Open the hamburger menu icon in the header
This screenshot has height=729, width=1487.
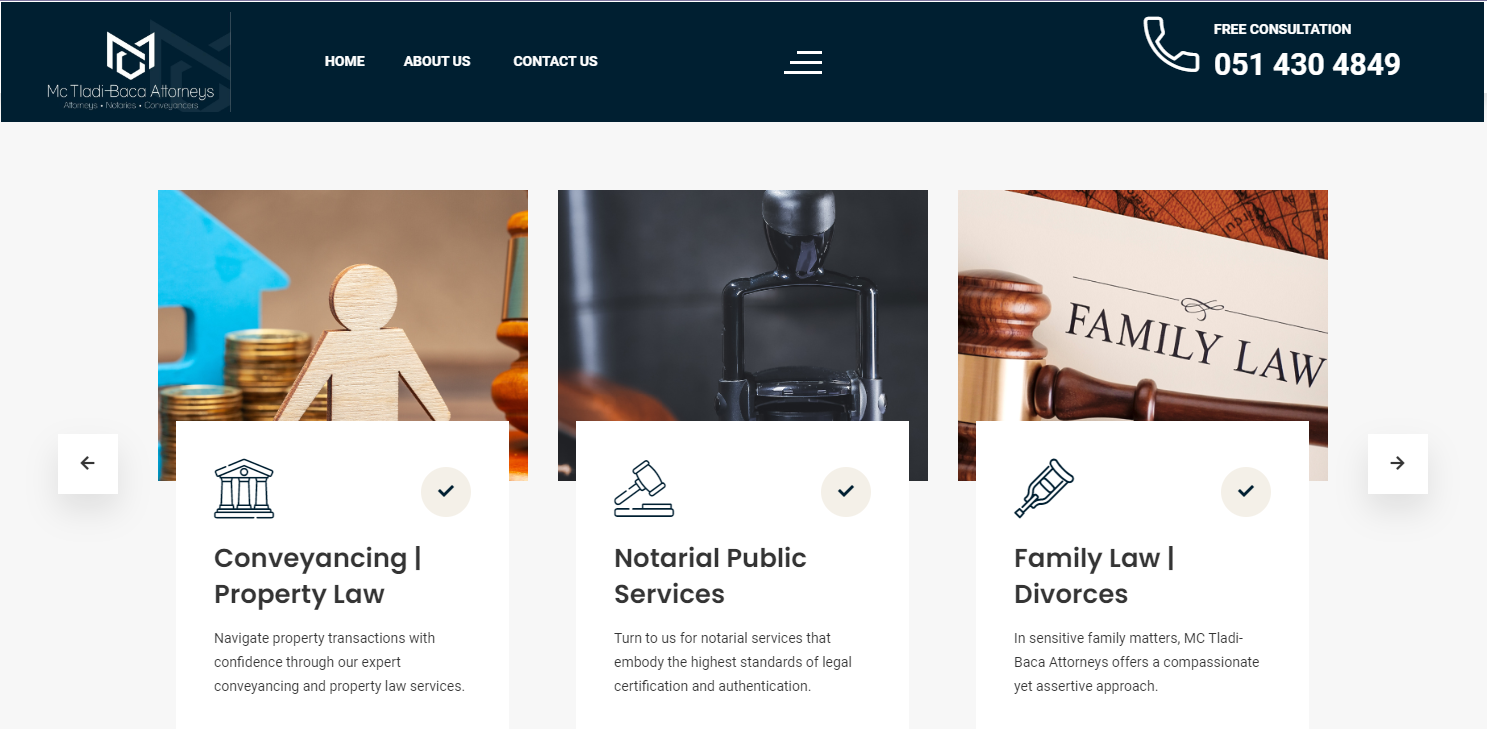tap(803, 62)
